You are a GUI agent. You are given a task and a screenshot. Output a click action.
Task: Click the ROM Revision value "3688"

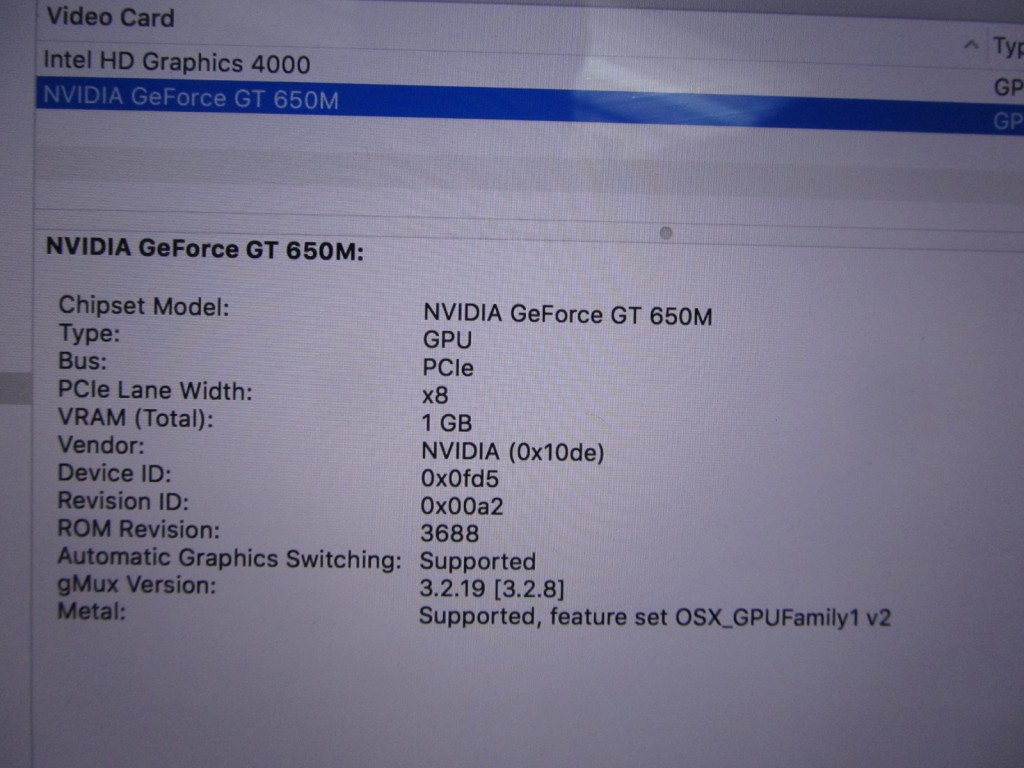[x=449, y=534]
